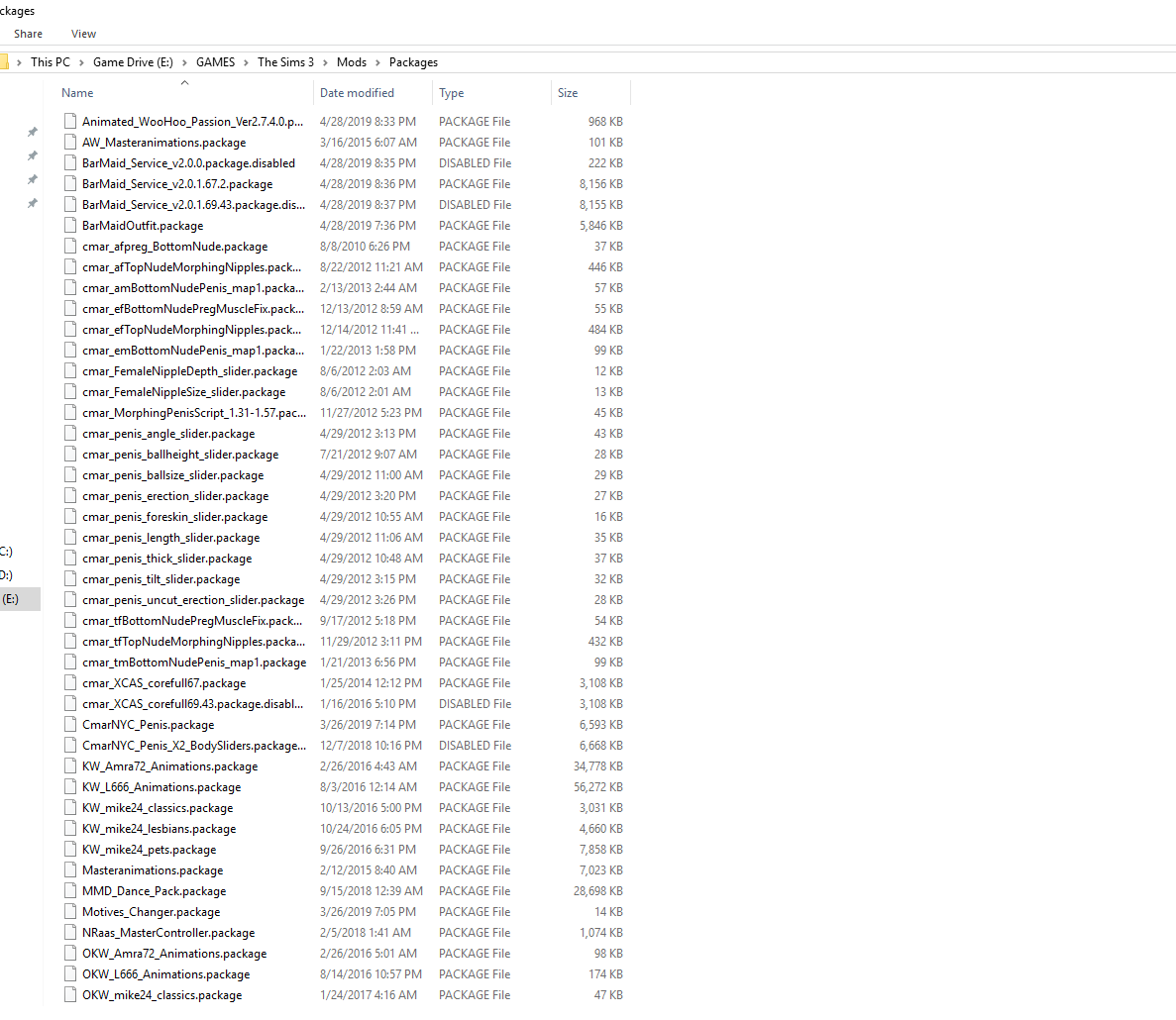Click the file icon for NRaas_MasterController.package
Viewport: 1176px width, 1020px height.
click(69, 932)
